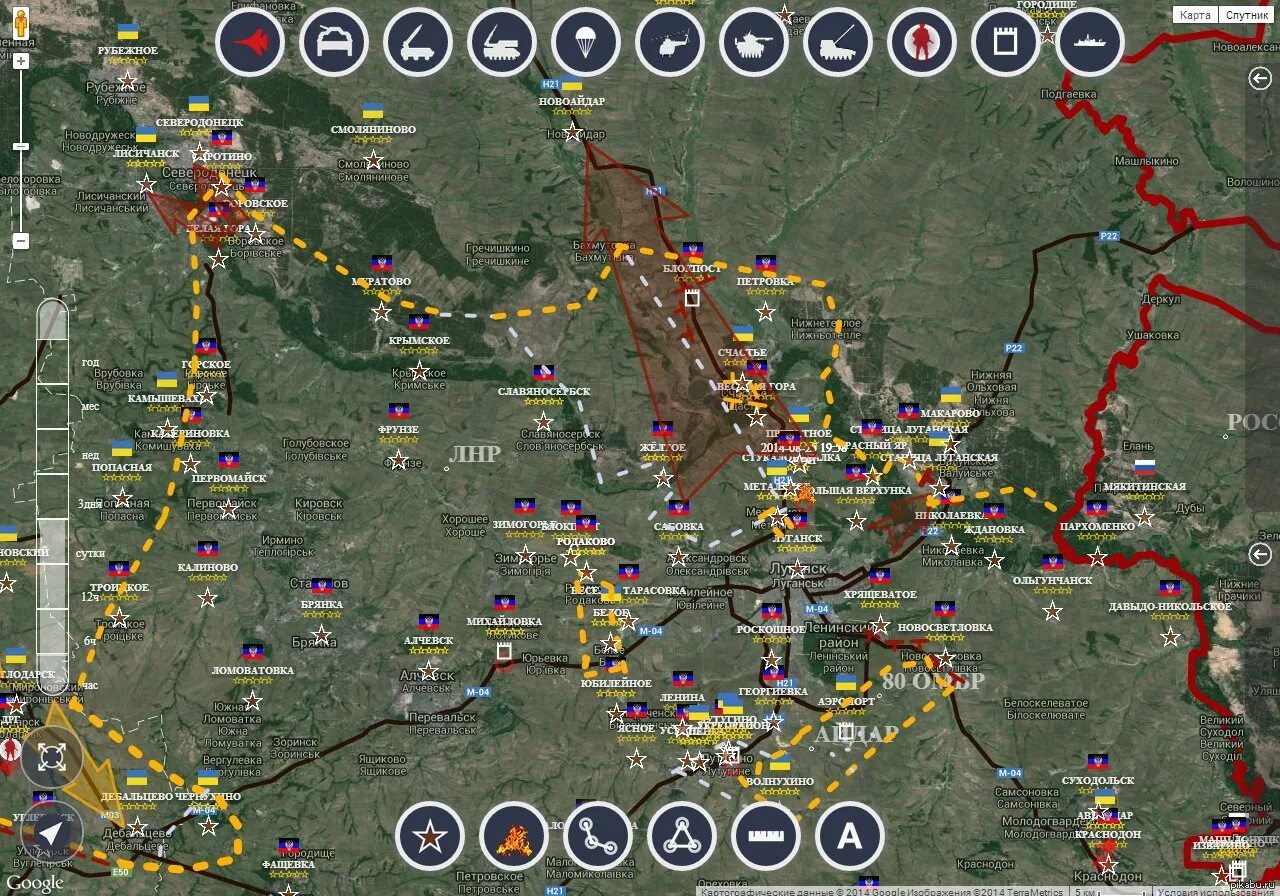This screenshot has width=1280, height=896.
Task: Pick the tank icon
Action: pos(754,42)
